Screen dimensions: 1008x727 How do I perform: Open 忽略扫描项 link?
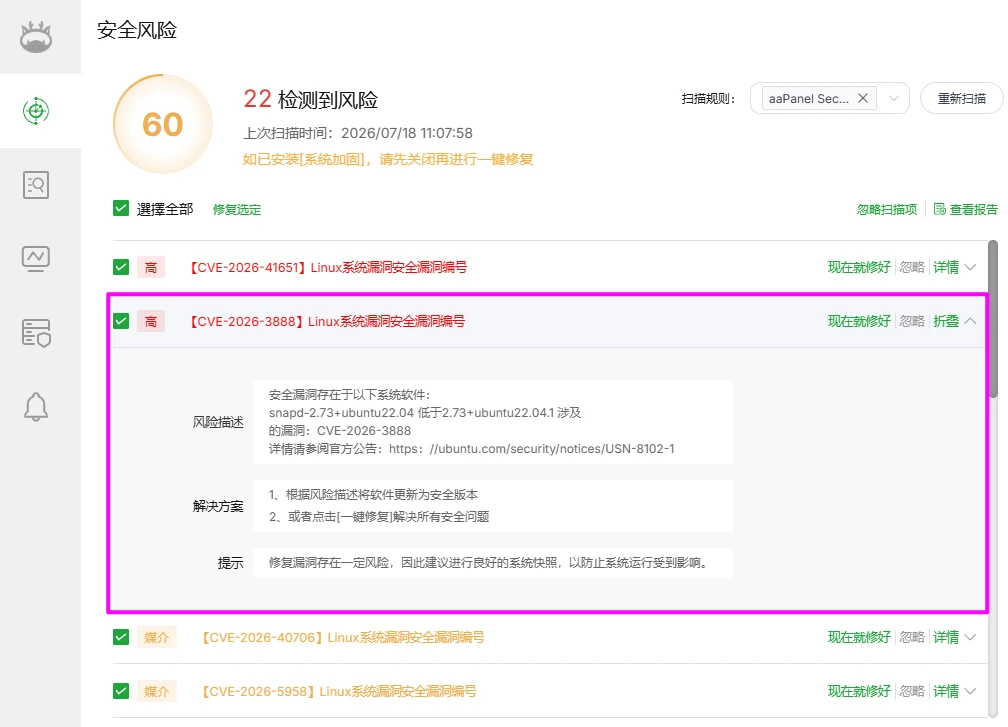tap(886, 210)
